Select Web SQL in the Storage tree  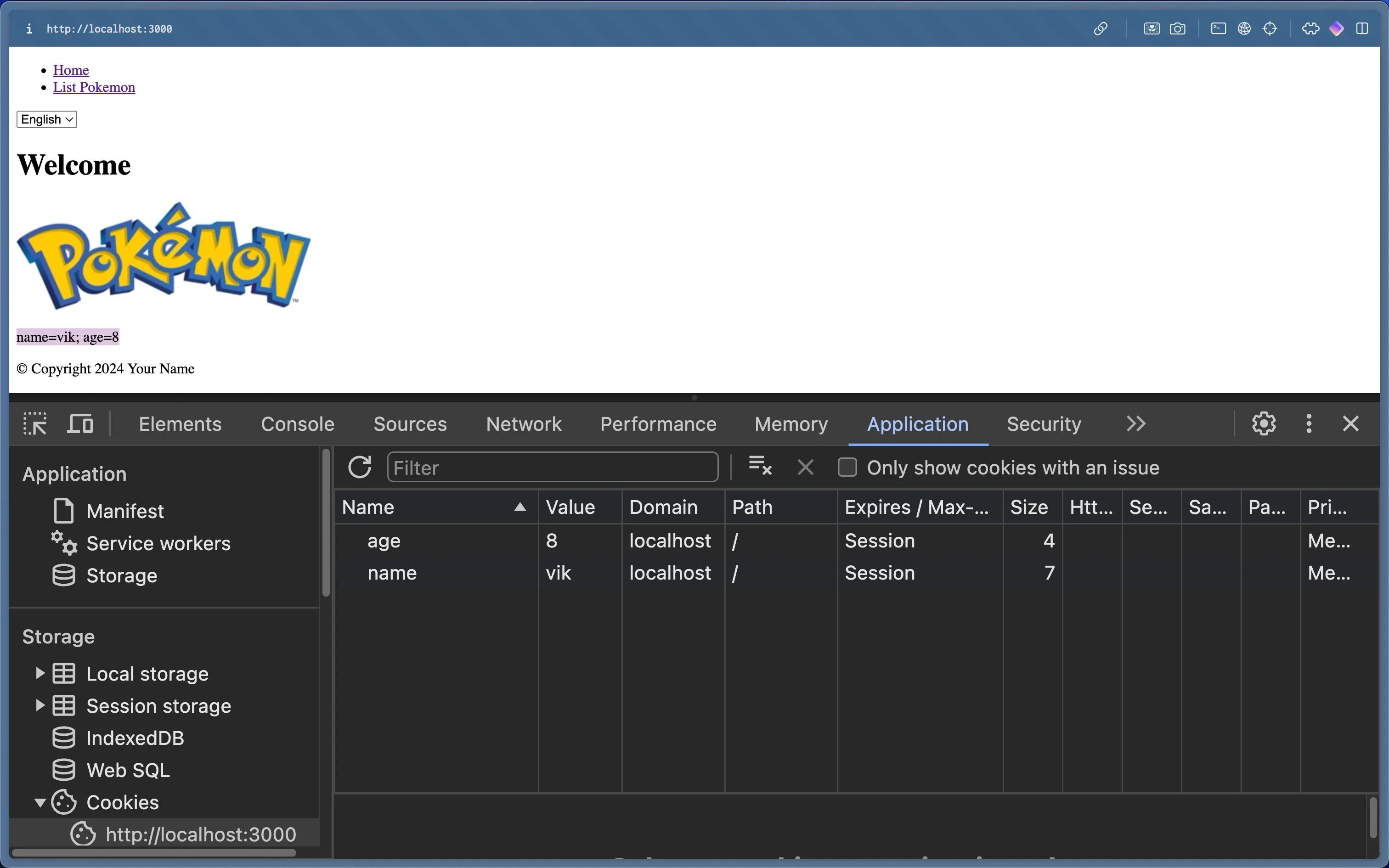[128, 770]
